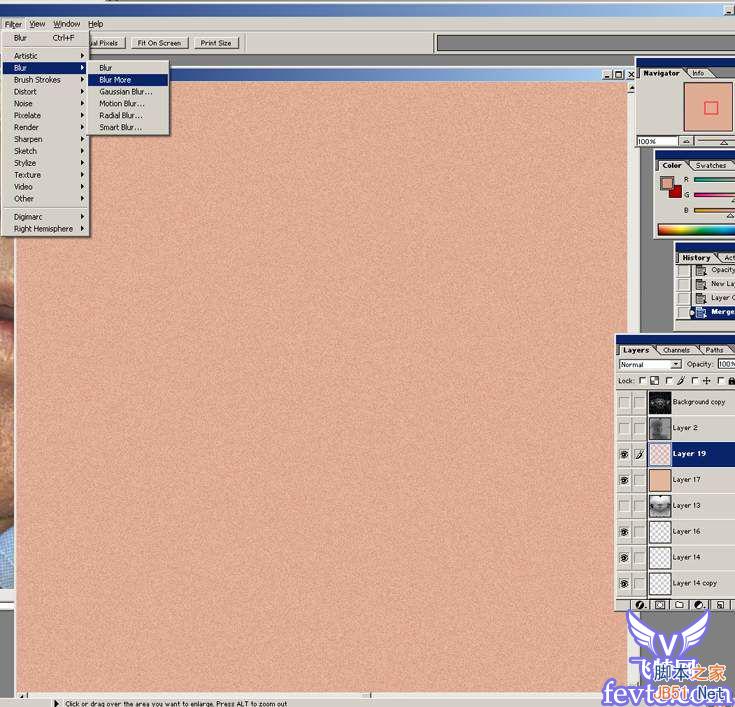
Task: Click the Fit On Screen button
Action: coord(159,43)
